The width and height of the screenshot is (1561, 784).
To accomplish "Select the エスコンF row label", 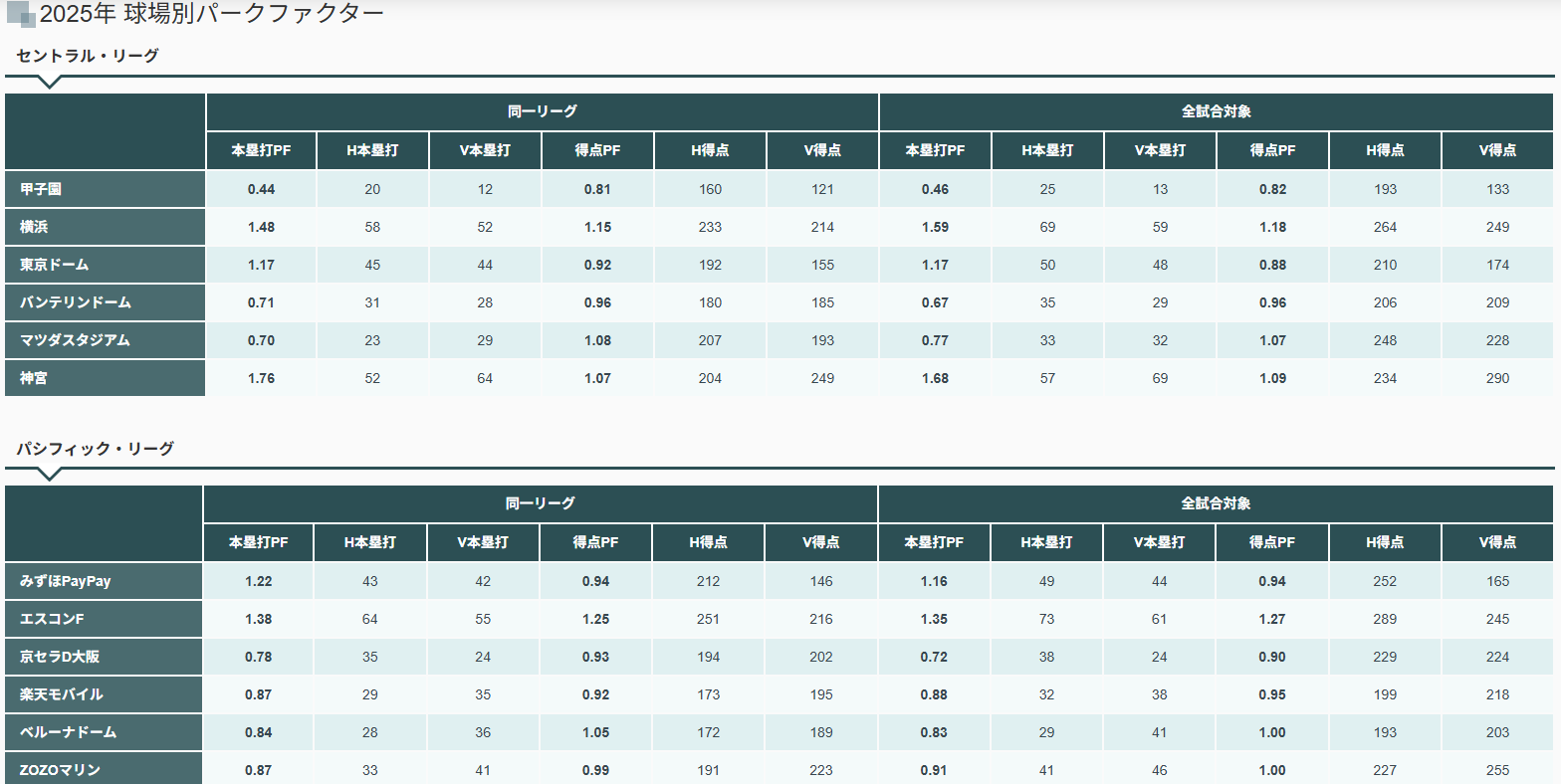I will (52, 619).
